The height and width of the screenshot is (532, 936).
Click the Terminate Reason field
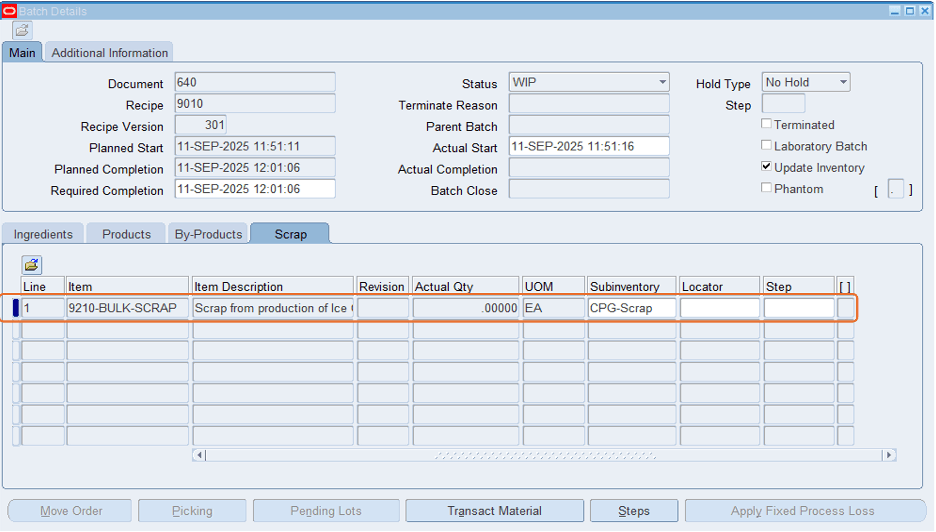589,103
